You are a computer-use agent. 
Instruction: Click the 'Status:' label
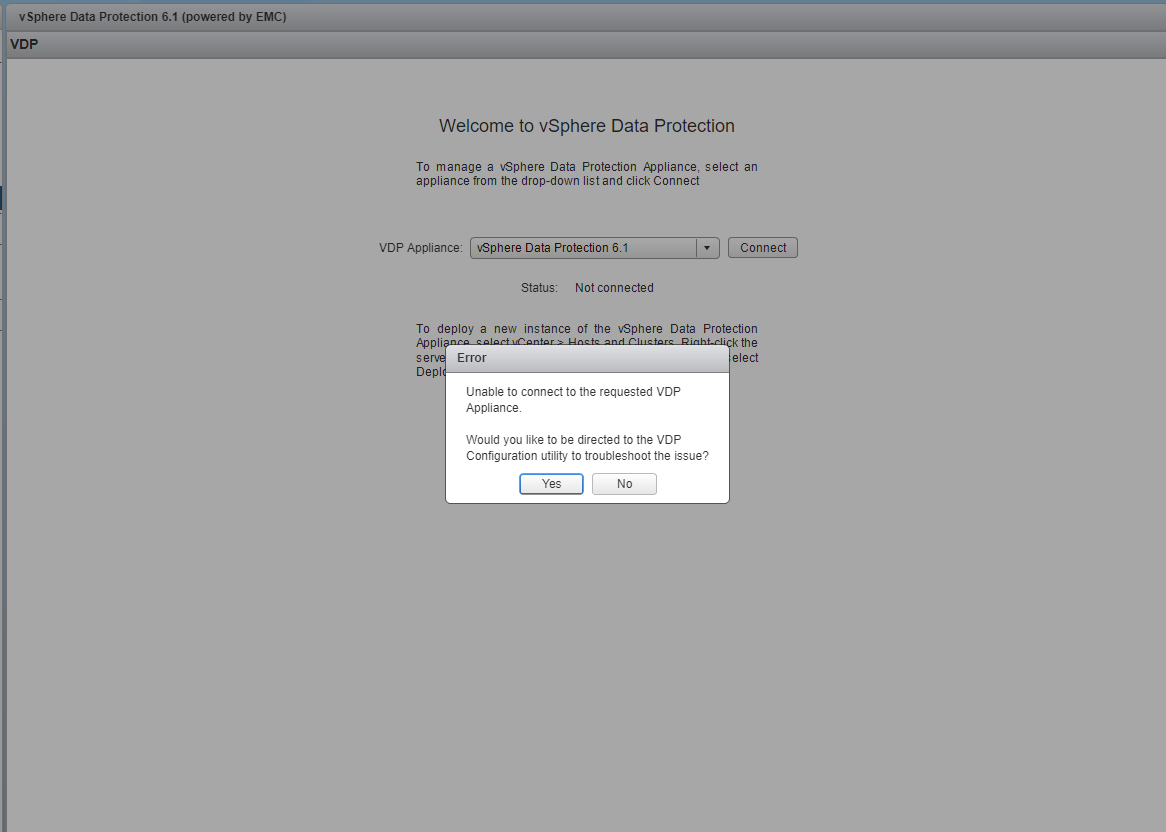[539, 288]
